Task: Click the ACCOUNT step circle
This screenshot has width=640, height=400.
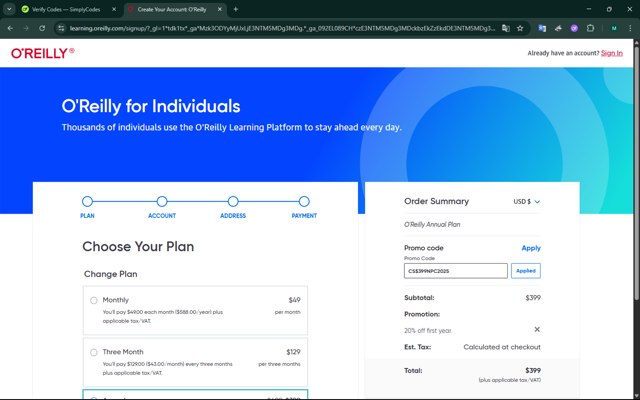Action: pyautogui.click(x=162, y=201)
